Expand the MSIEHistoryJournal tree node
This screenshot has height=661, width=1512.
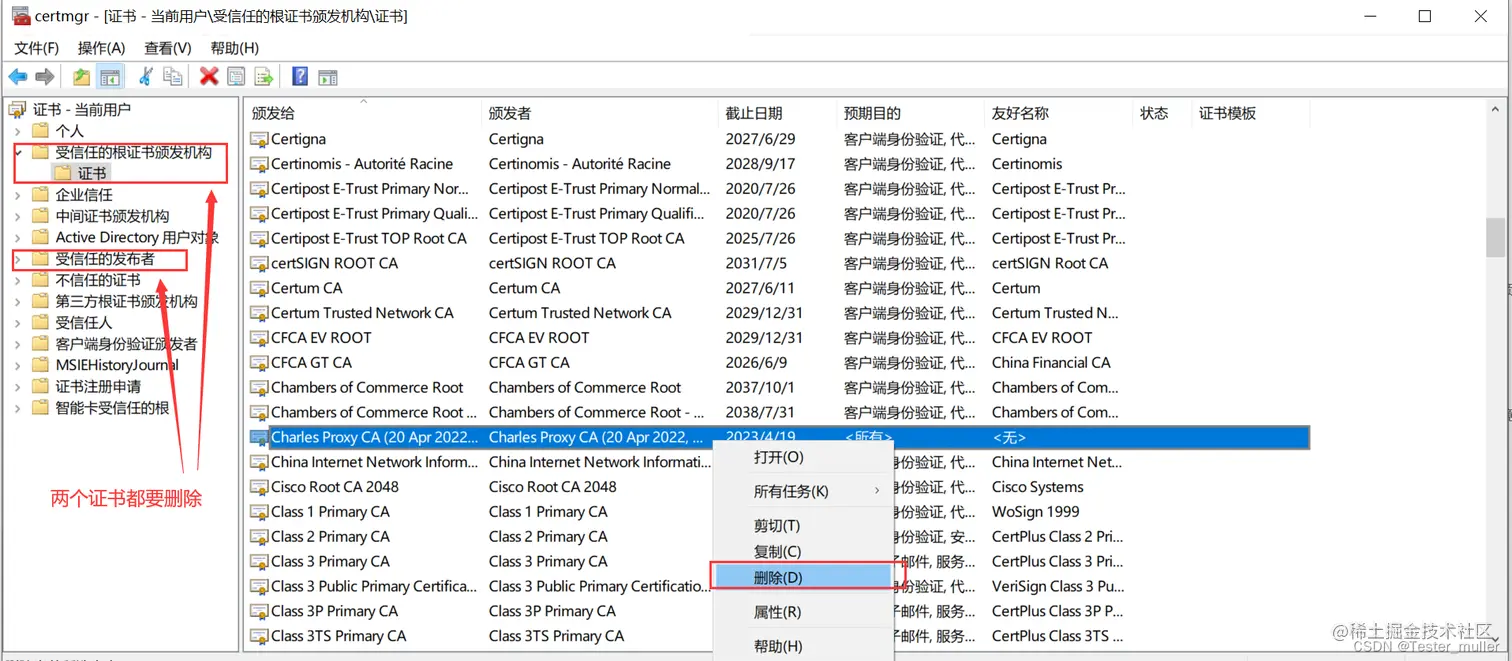(18, 366)
